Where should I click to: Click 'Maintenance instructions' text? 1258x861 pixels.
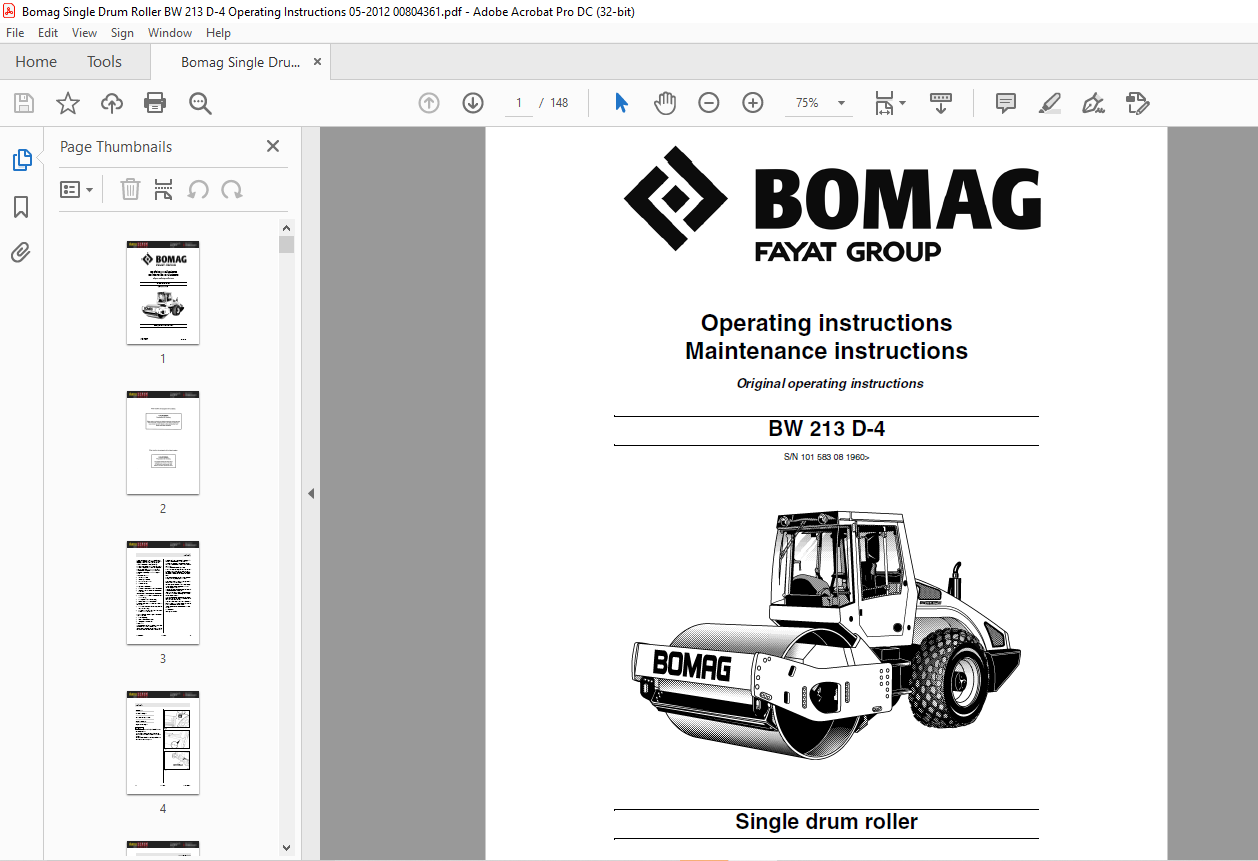click(826, 351)
